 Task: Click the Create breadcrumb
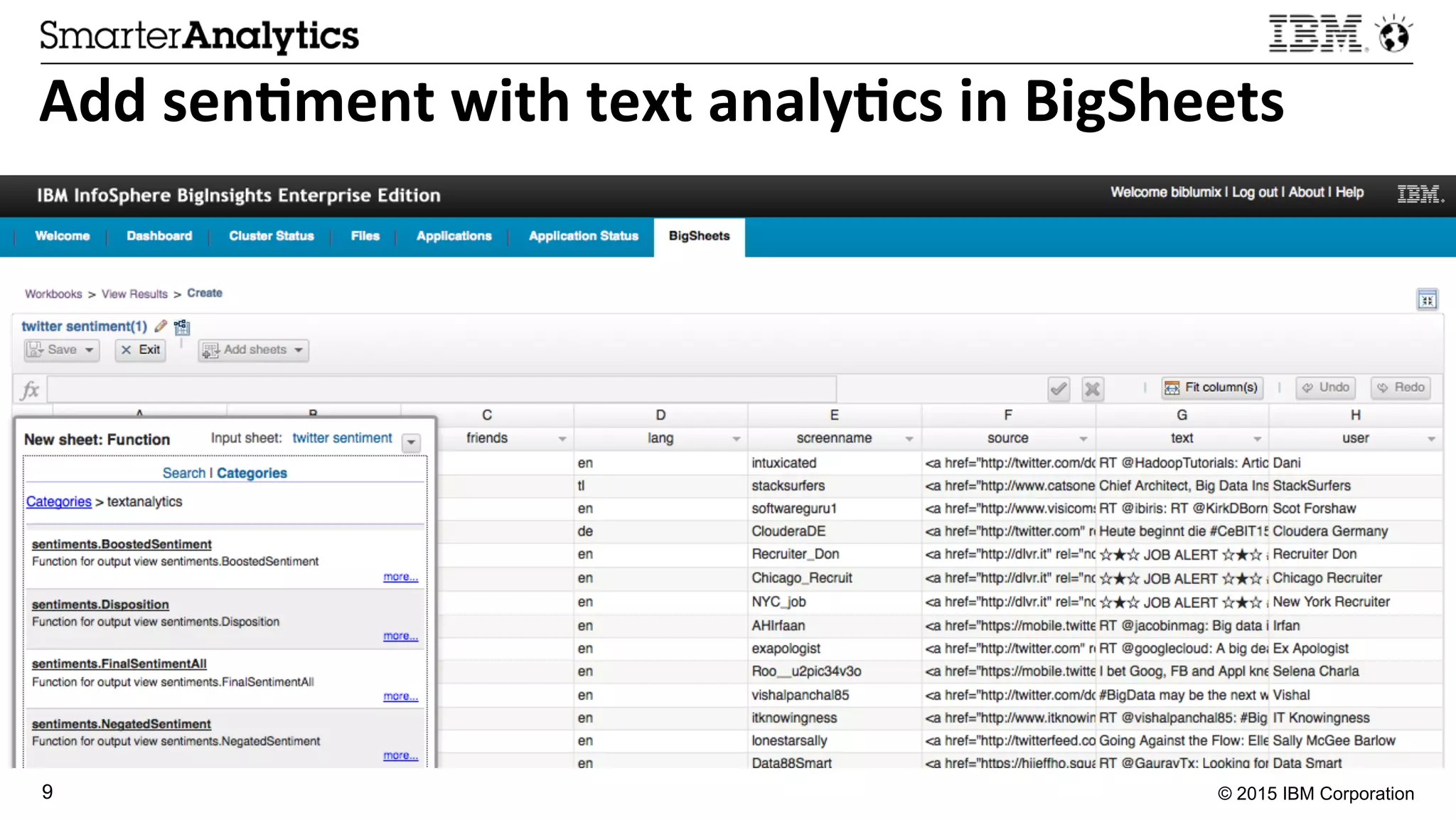coord(205,293)
